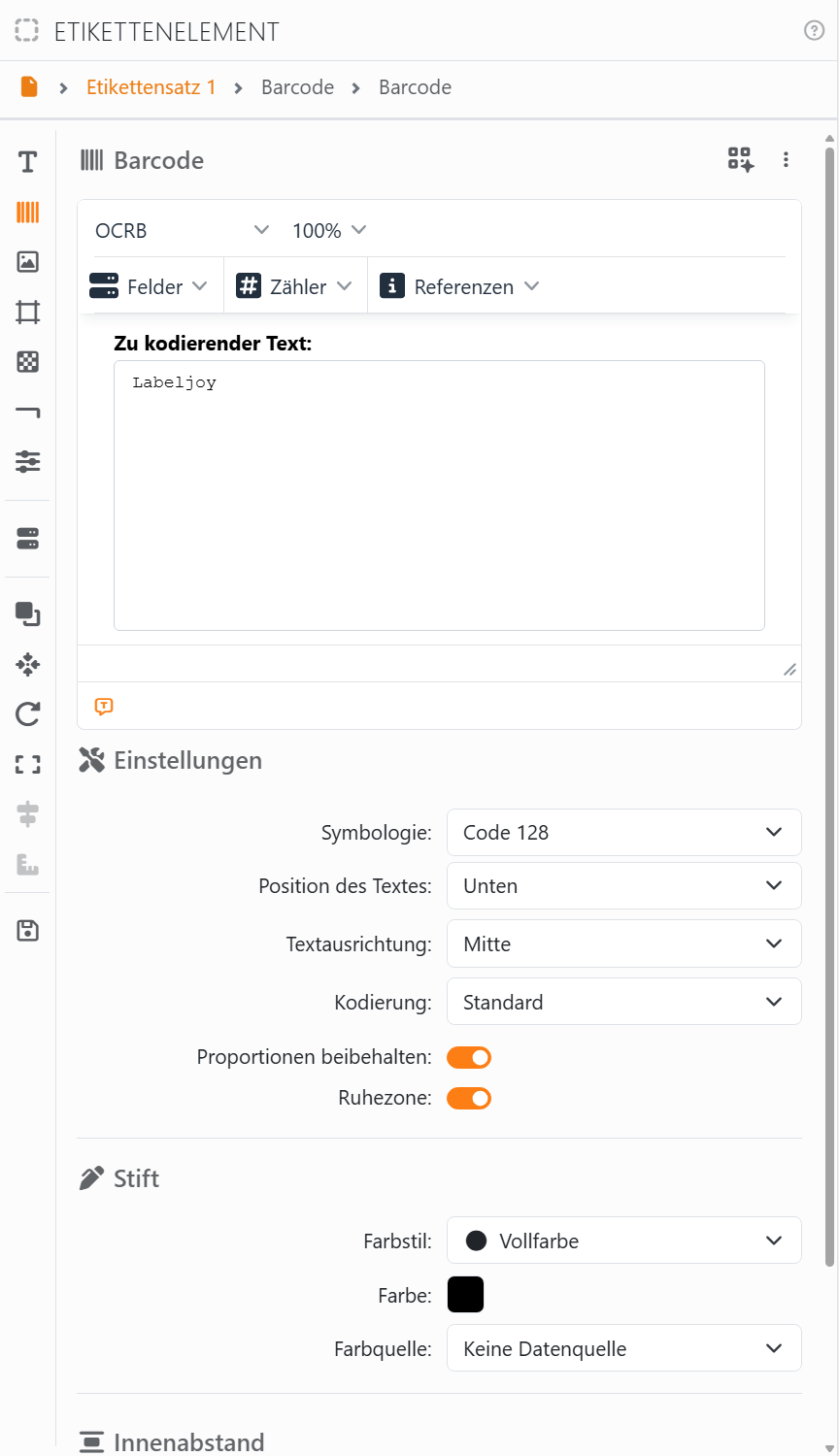The image size is (839, 1456).
Task: Click the last Barcode breadcrumb
Action: tap(415, 87)
